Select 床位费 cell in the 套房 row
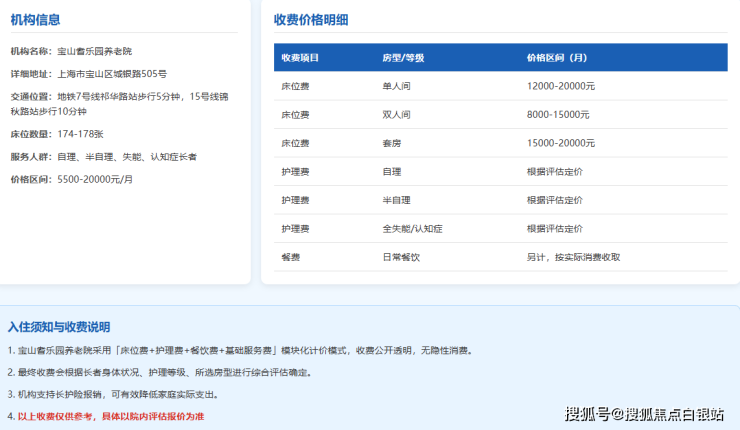The height and width of the screenshot is (430, 740). click(295, 143)
